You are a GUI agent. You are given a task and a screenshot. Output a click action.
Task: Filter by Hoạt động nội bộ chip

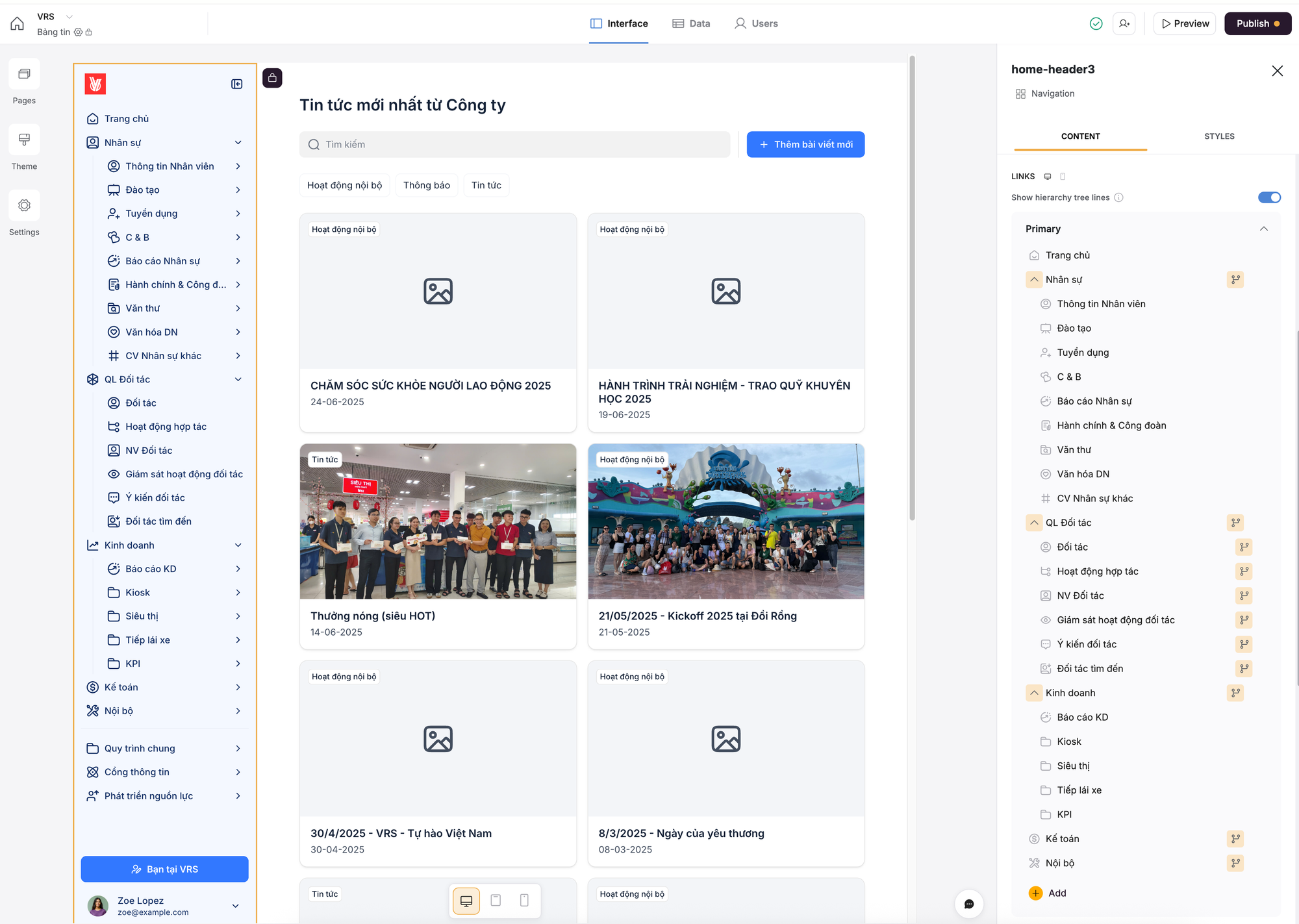click(x=344, y=185)
